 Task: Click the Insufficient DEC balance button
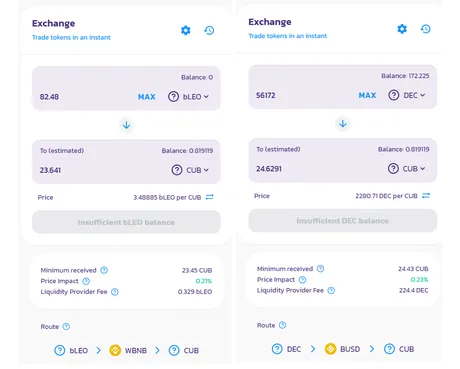tap(343, 221)
